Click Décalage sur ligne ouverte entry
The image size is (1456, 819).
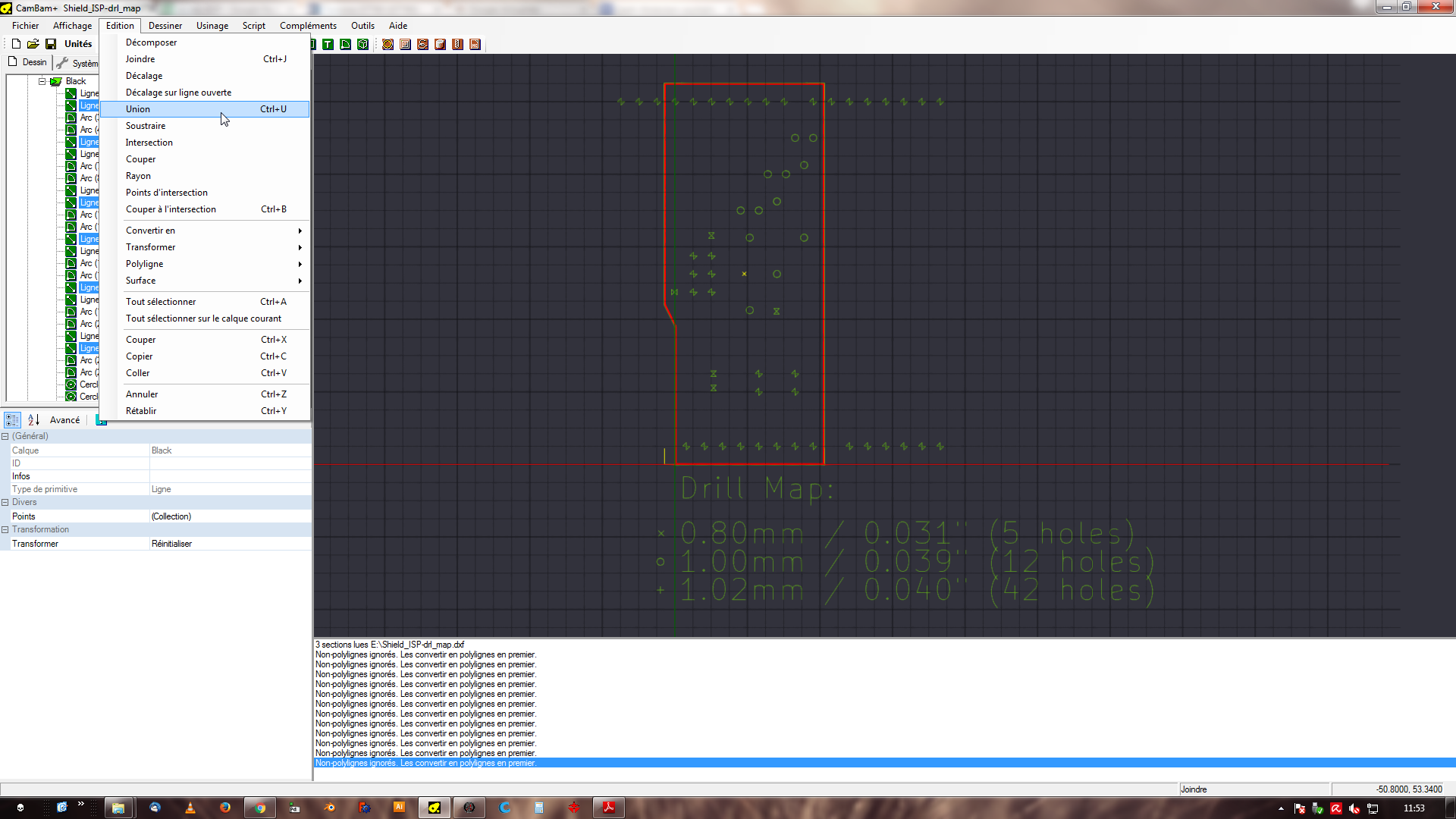coord(205,93)
